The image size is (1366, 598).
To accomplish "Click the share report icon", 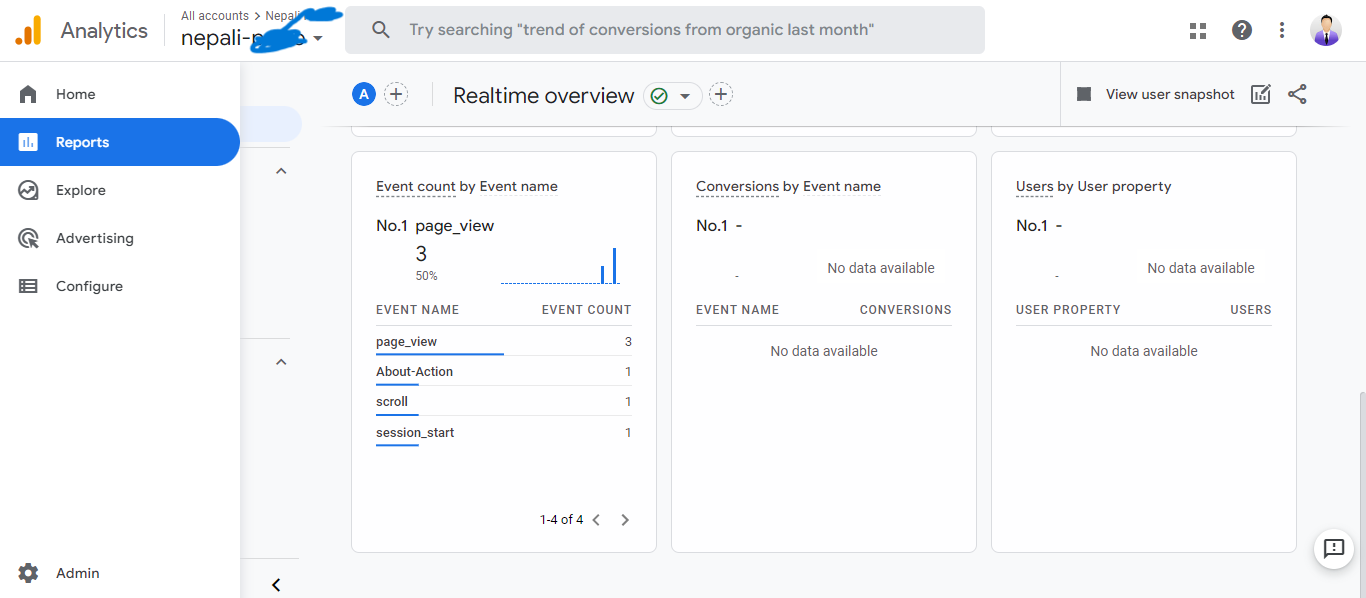I will pos(1297,93).
